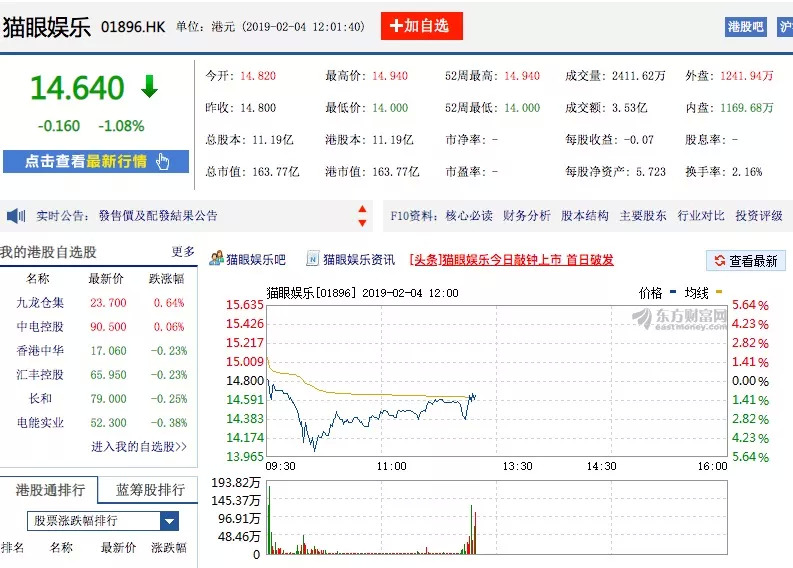793x568 pixels.
Task: Open the 香港中华 stock row
Action: tap(99, 351)
